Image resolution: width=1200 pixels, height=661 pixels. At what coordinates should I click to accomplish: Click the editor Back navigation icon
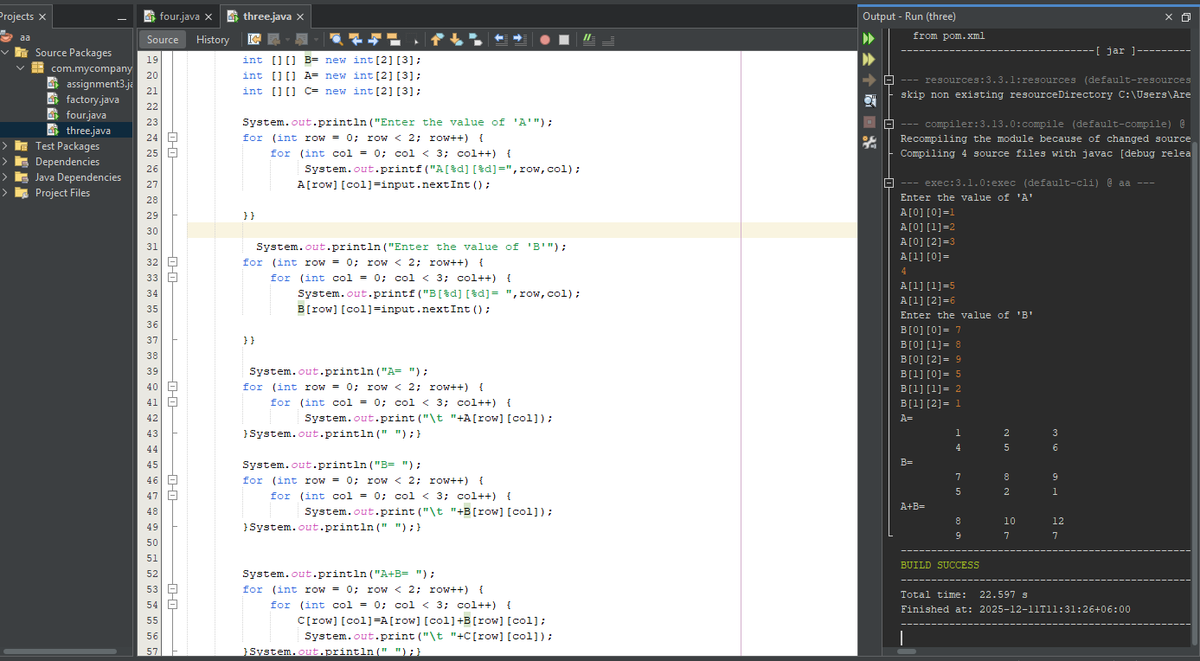click(x=274, y=40)
